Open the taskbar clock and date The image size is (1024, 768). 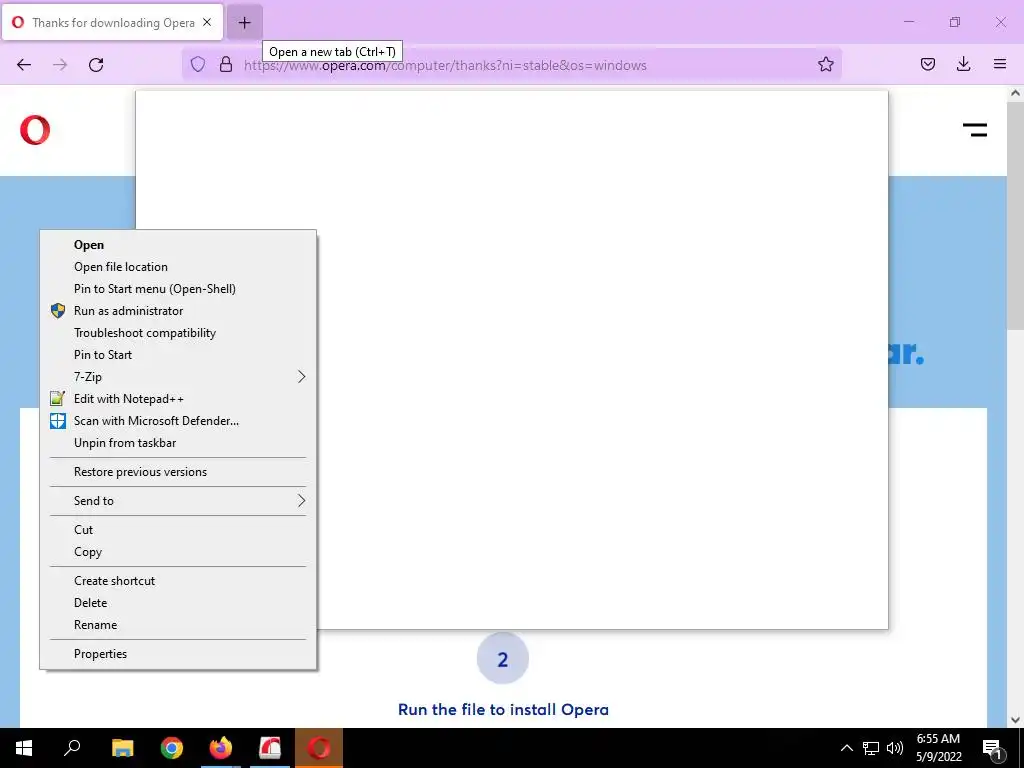coord(938,748)
